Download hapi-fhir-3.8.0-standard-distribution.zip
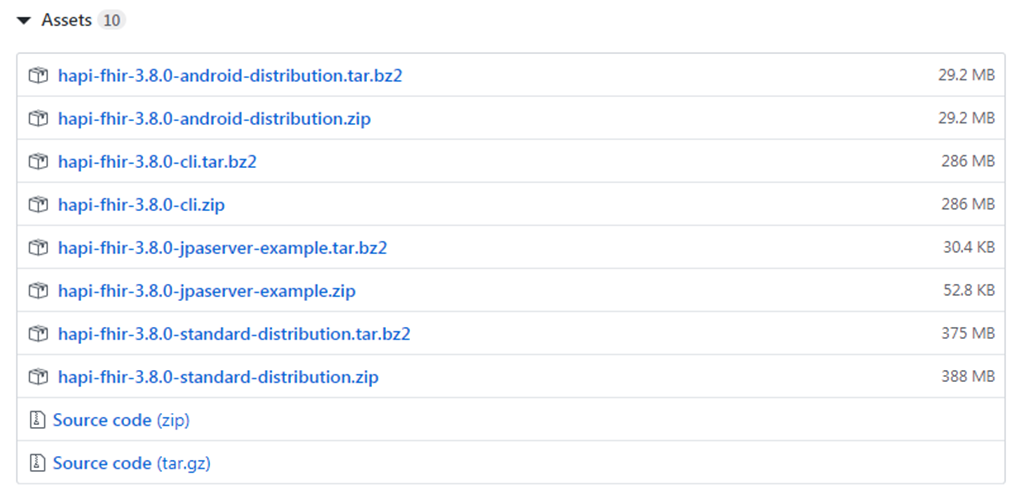The width and height of the screenshot is (1013, 488). point(218,377)
